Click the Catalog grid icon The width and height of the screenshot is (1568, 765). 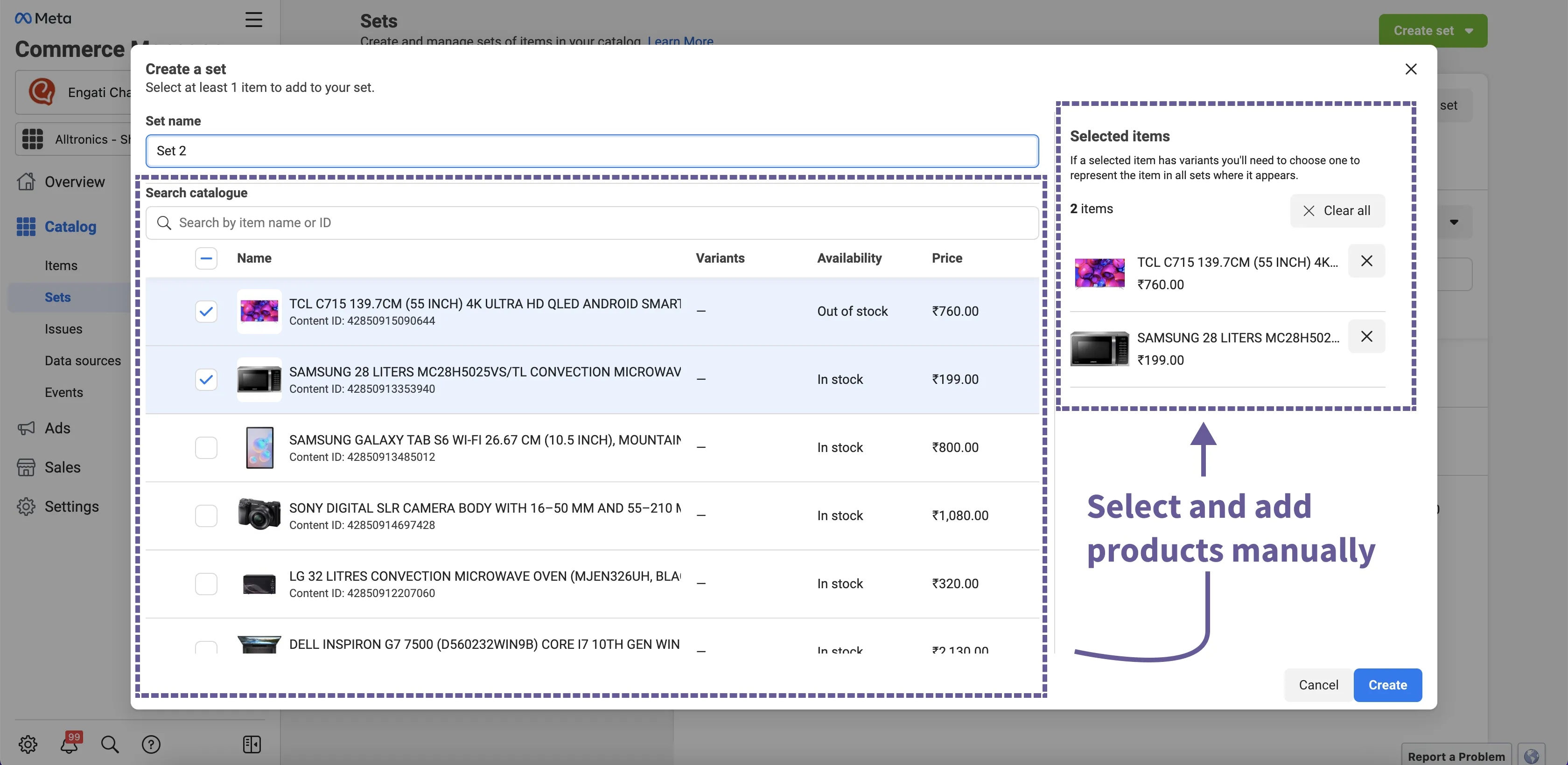[x=26, y=226]
